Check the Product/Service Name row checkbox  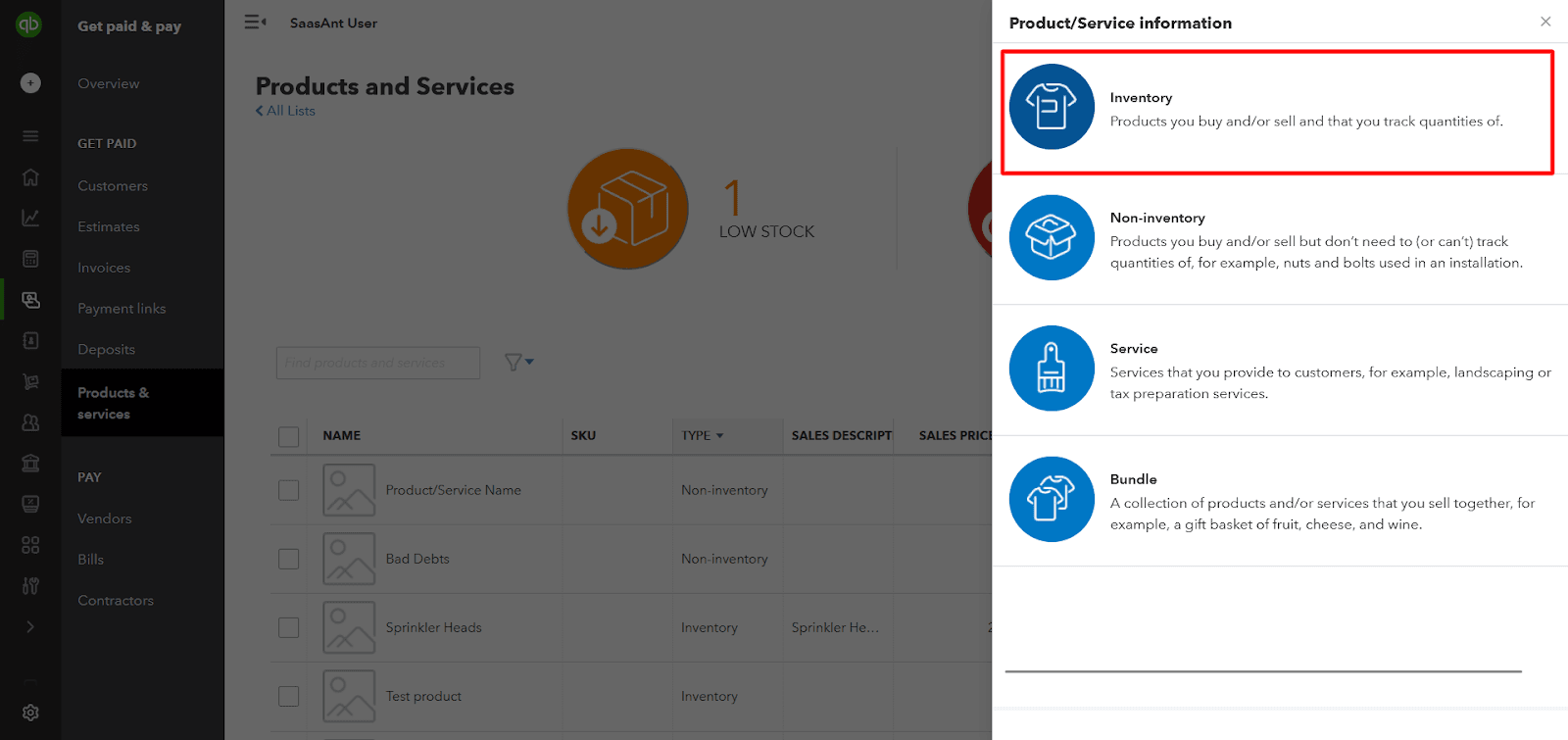288,490
